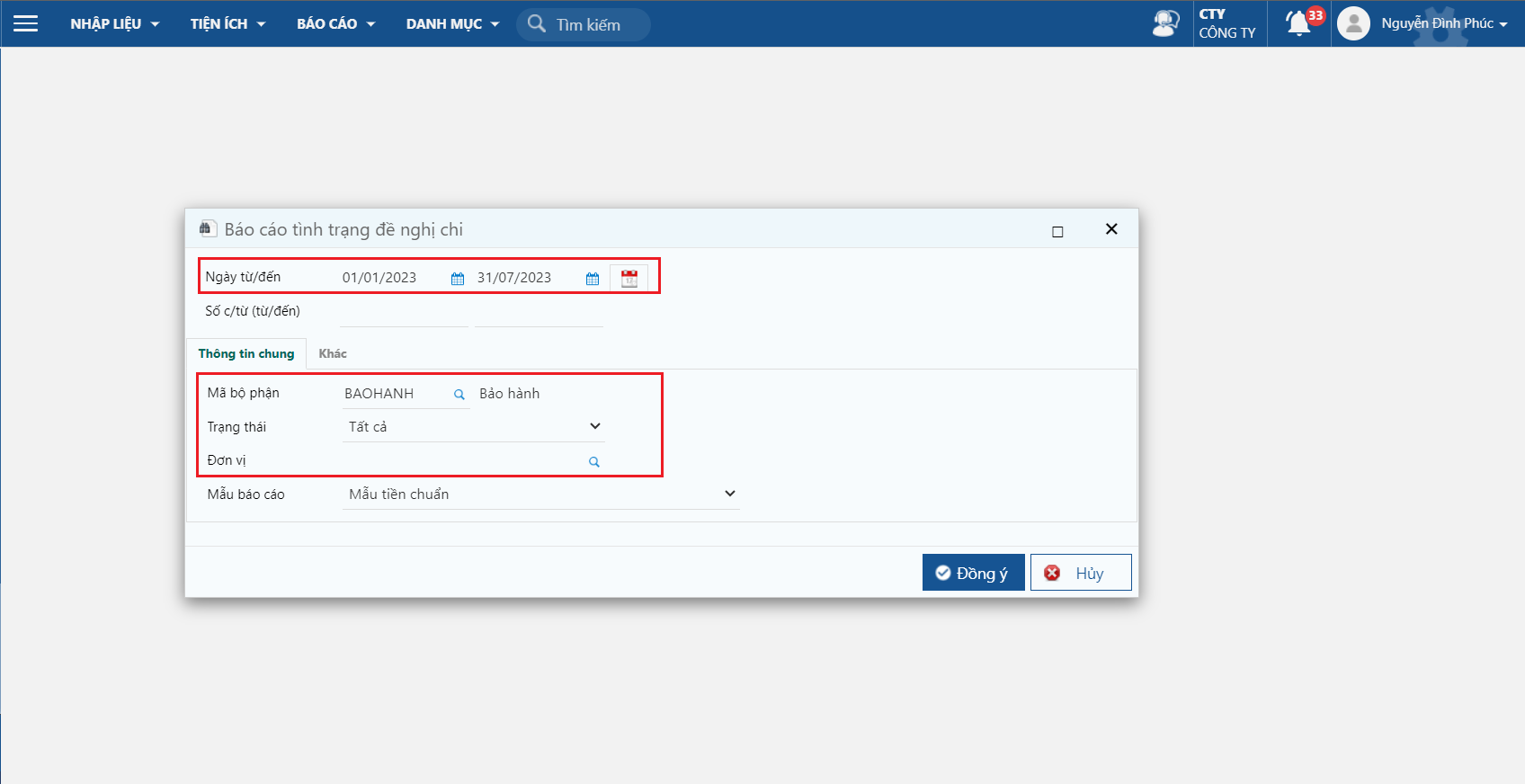This screenshot has width=1525, height=784.
Task: Search department code lookup icon
Action: [x=459, y=395]
